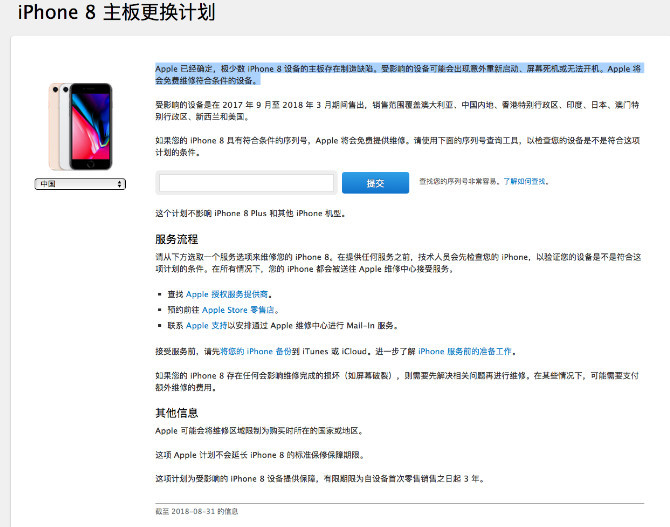Open the Apple Store 零售店 link
670x527 pixels.
238,310
